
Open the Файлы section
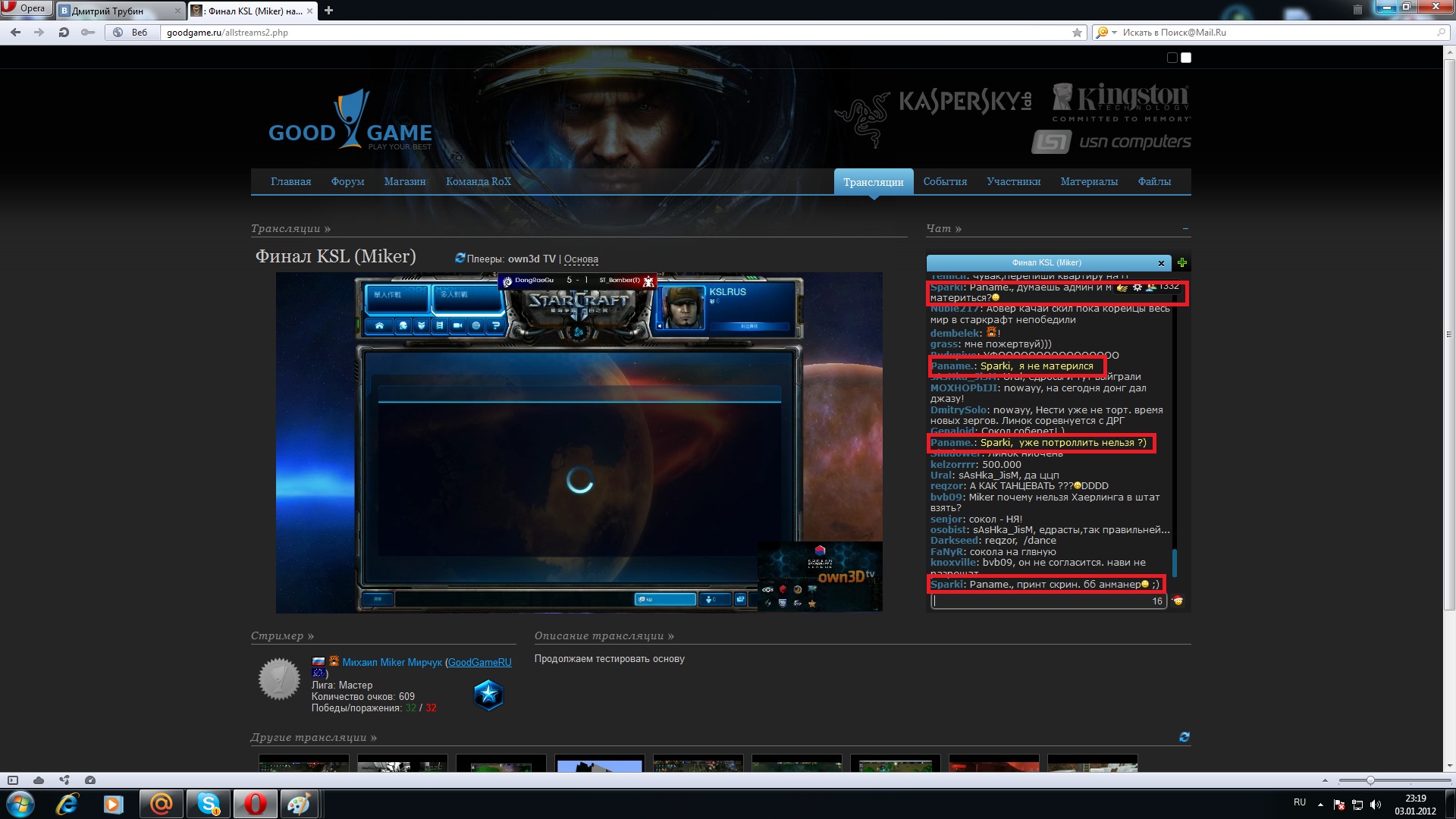click(x=1154, y=182)
